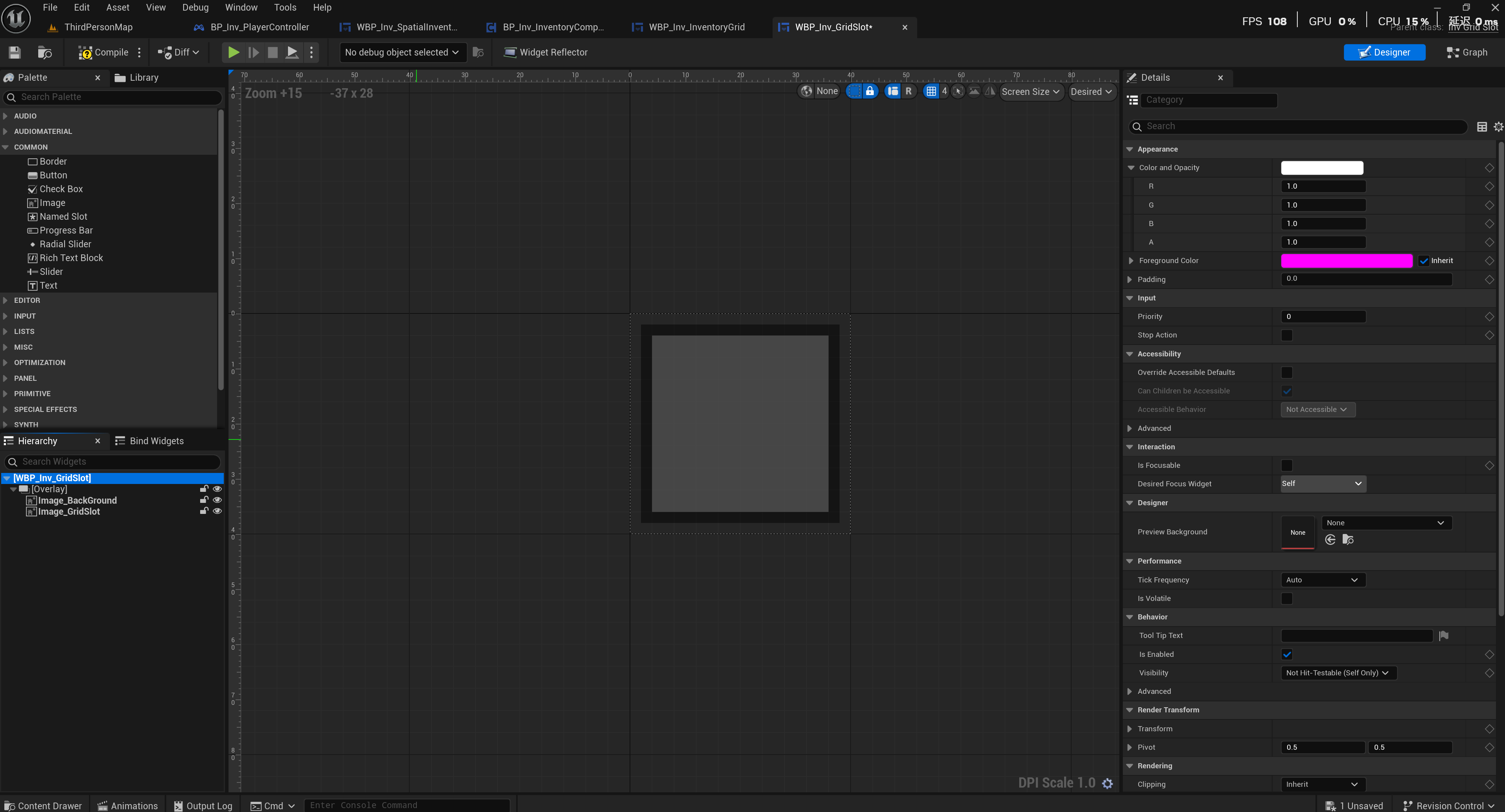Enable the Is Focusable checkbox

pyautogui.click(x=1286, y=465)
